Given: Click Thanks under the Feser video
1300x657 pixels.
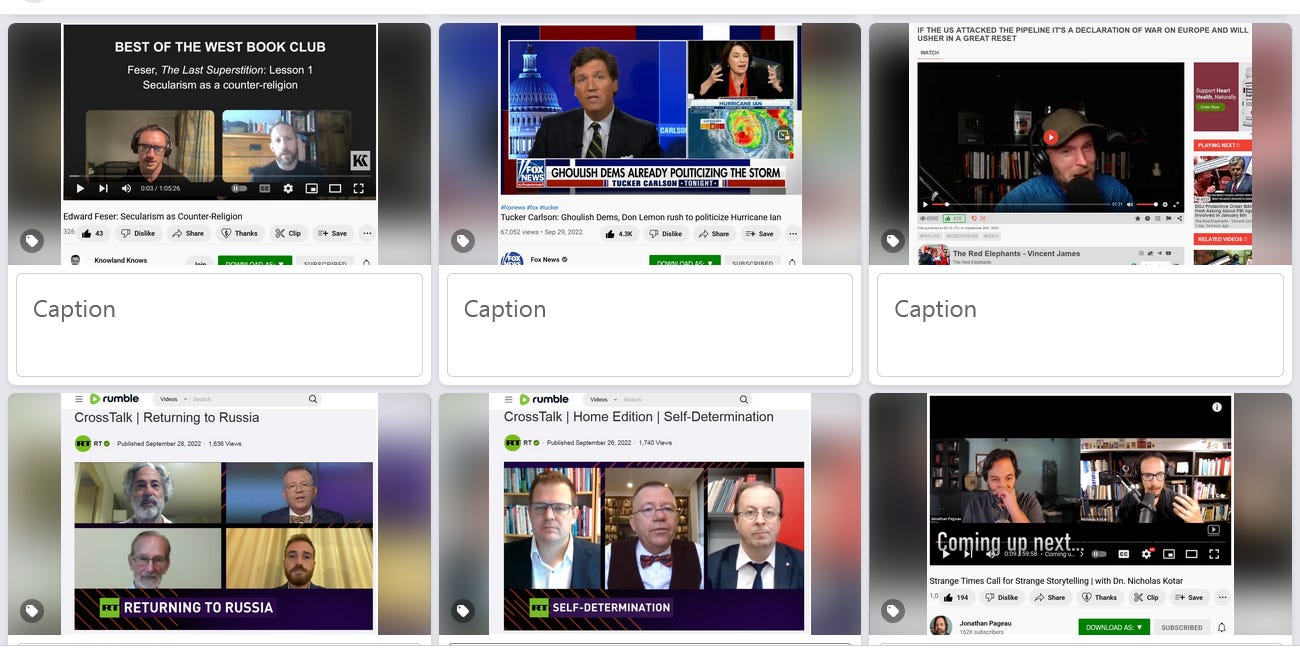Looking at the screenshot, I should pyautogui.click(x=239, y=233).
